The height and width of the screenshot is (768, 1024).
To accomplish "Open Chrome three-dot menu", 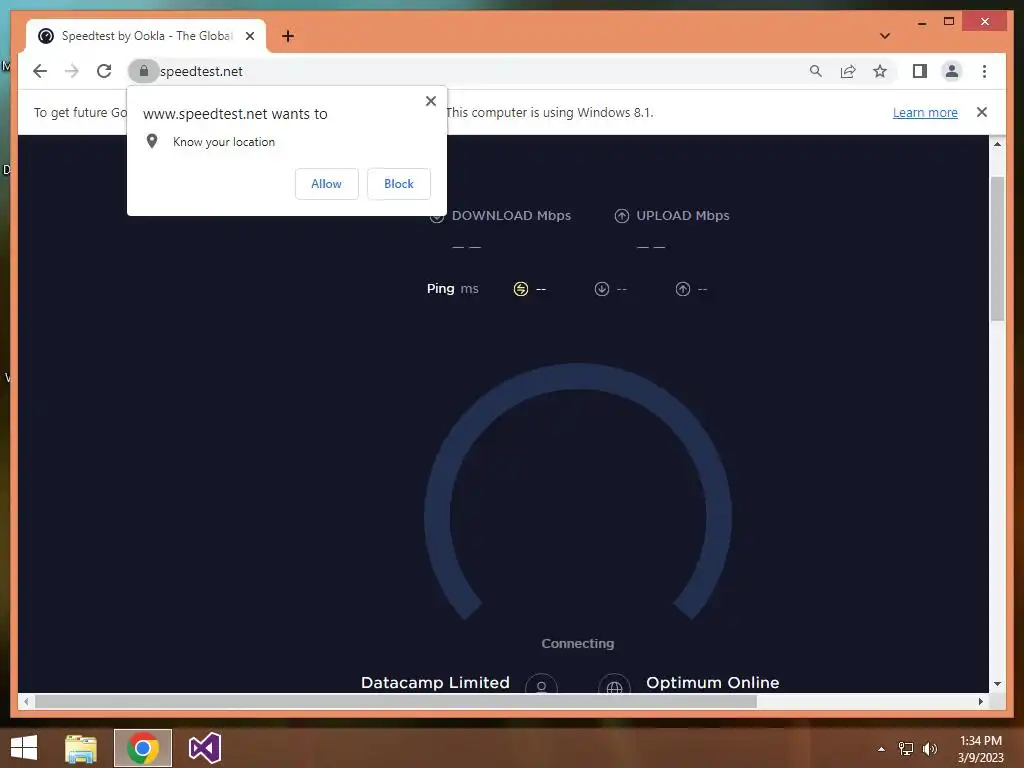I will point(984,71).
